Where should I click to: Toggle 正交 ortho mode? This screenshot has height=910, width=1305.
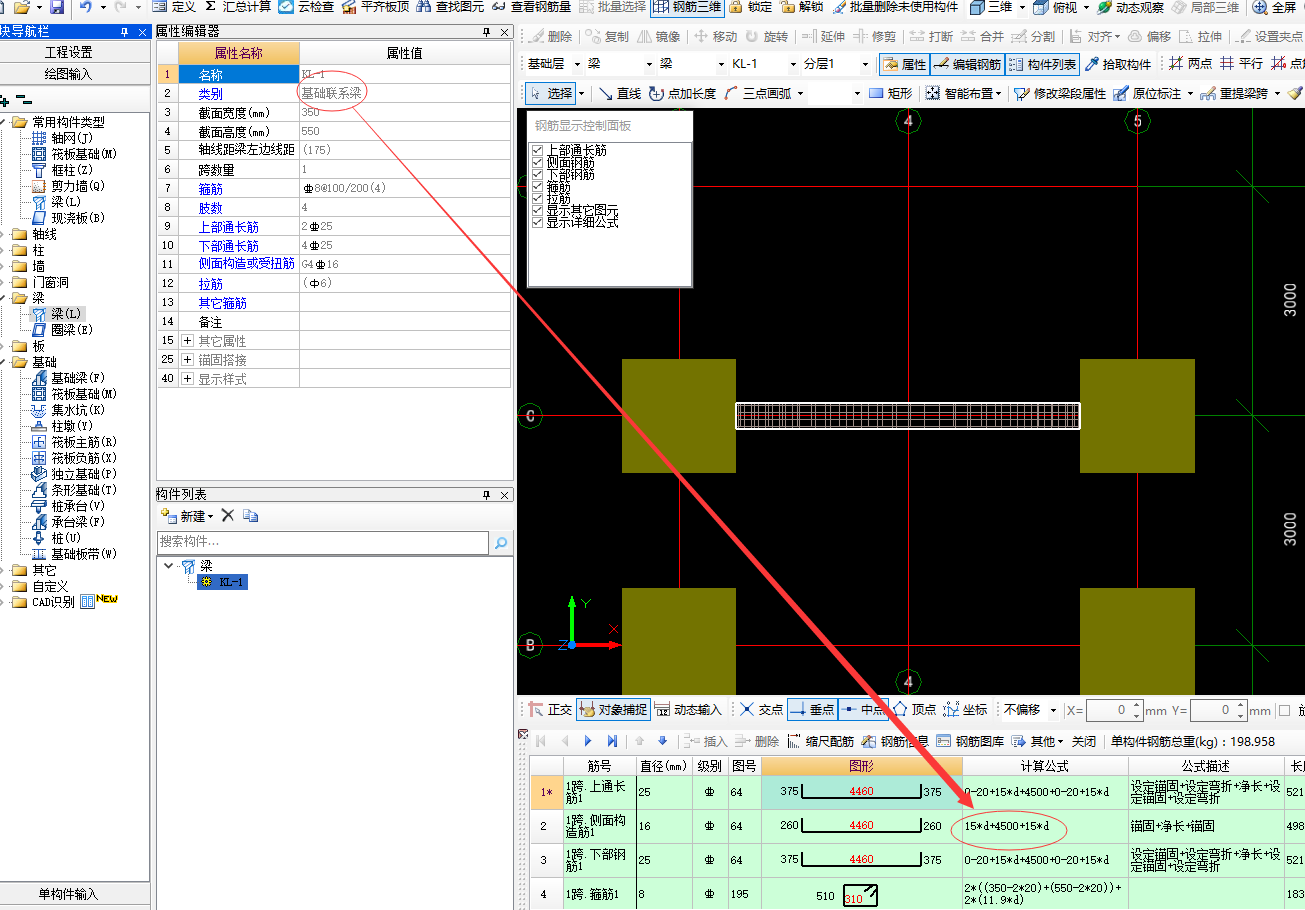pyautogui.click(x=549, y=709)
